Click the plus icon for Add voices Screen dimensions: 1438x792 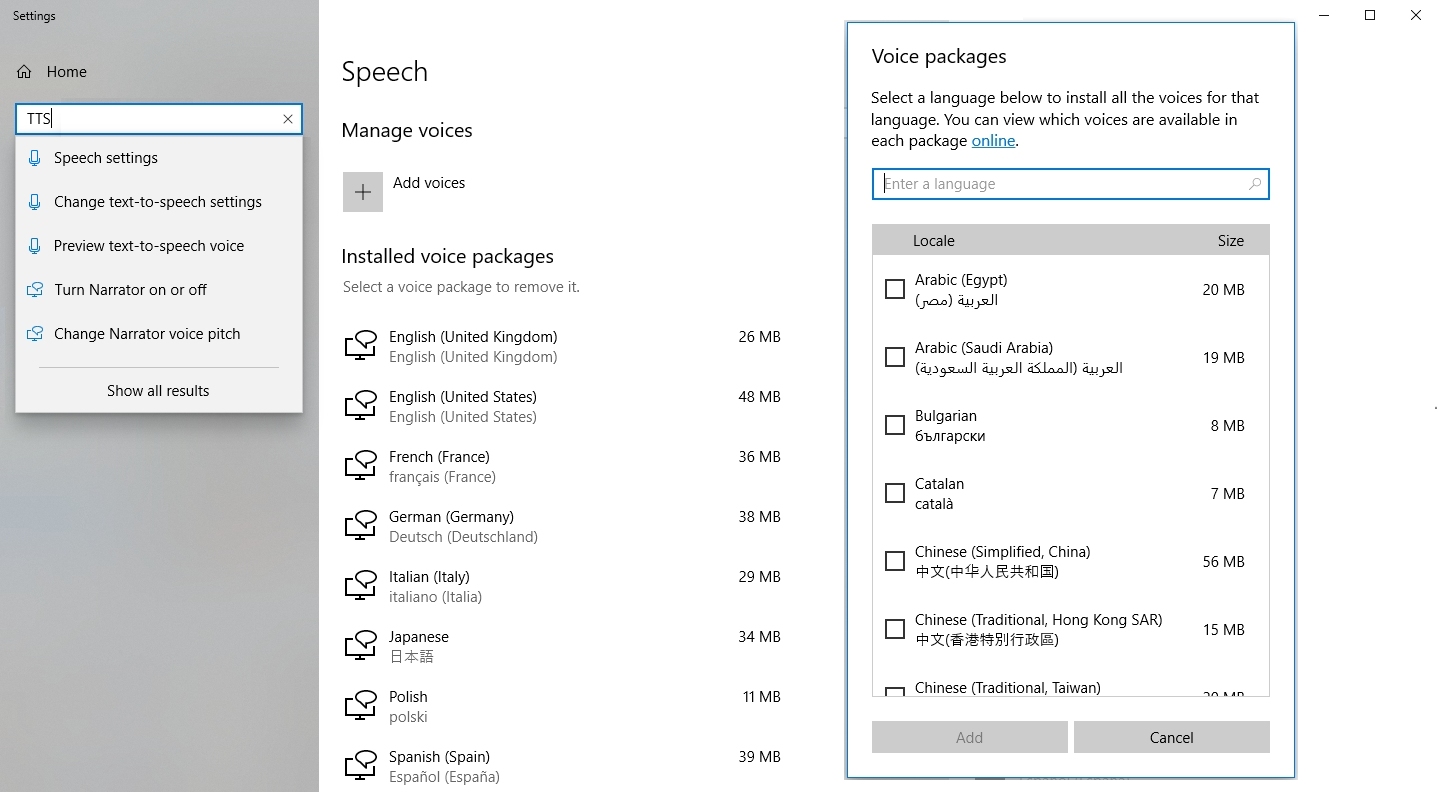pos(362,192)
